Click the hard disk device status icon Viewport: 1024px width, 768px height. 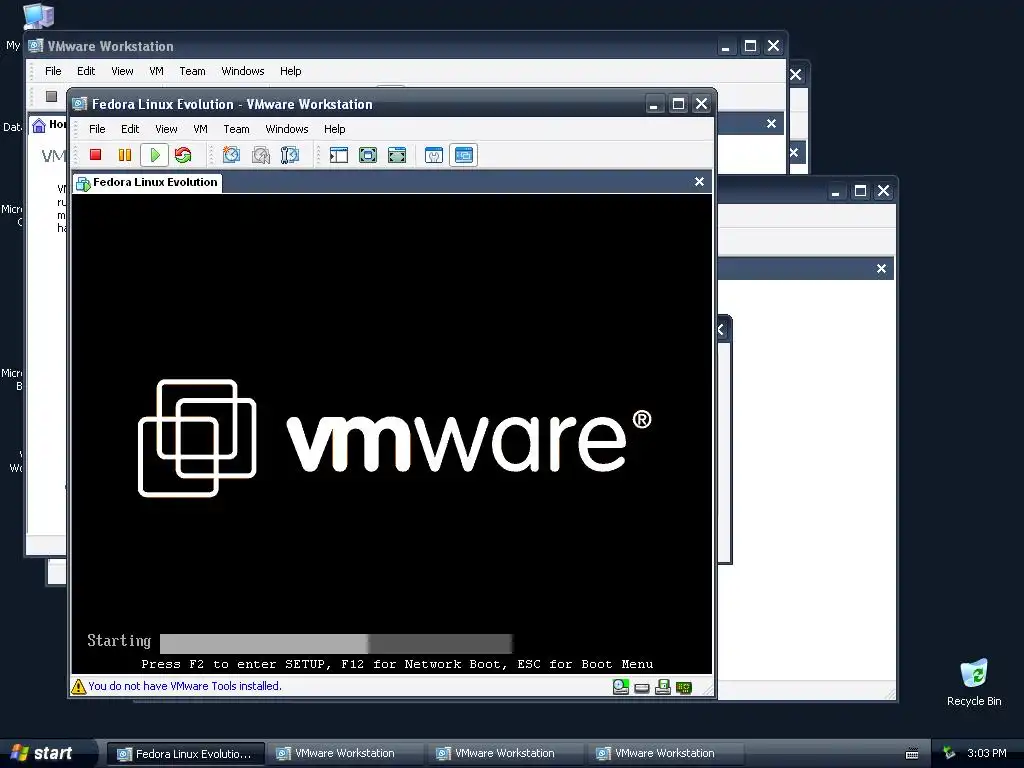[642, 688]
